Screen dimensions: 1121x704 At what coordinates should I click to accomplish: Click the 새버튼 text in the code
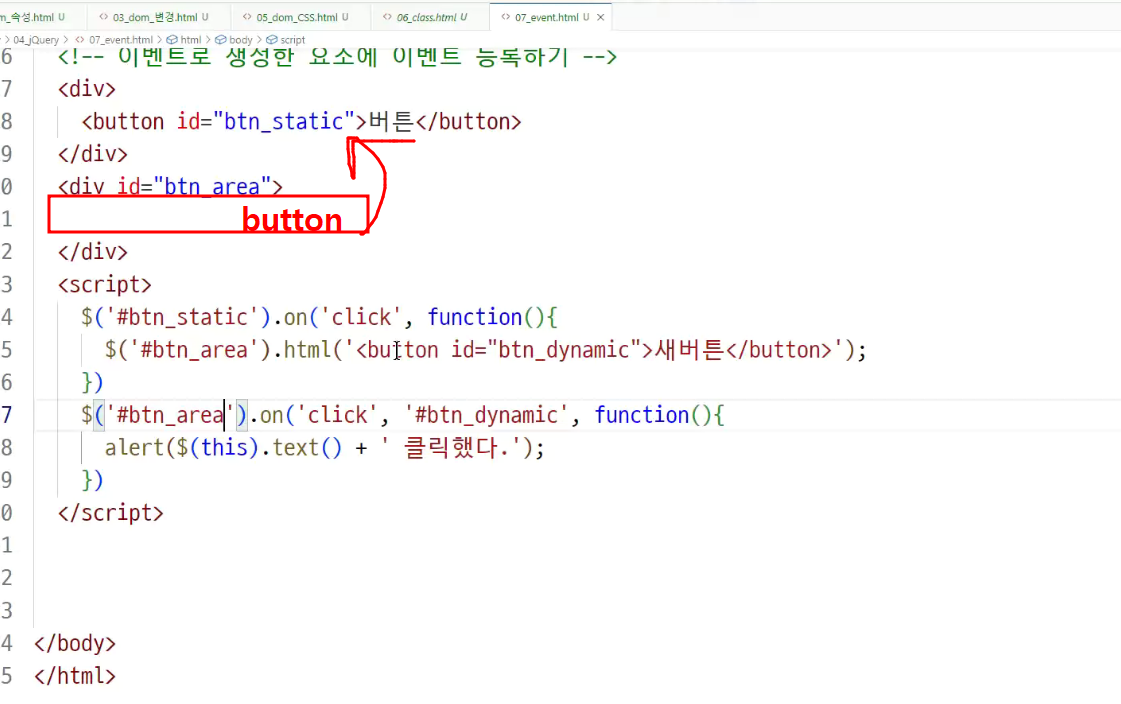coord(689,350)
